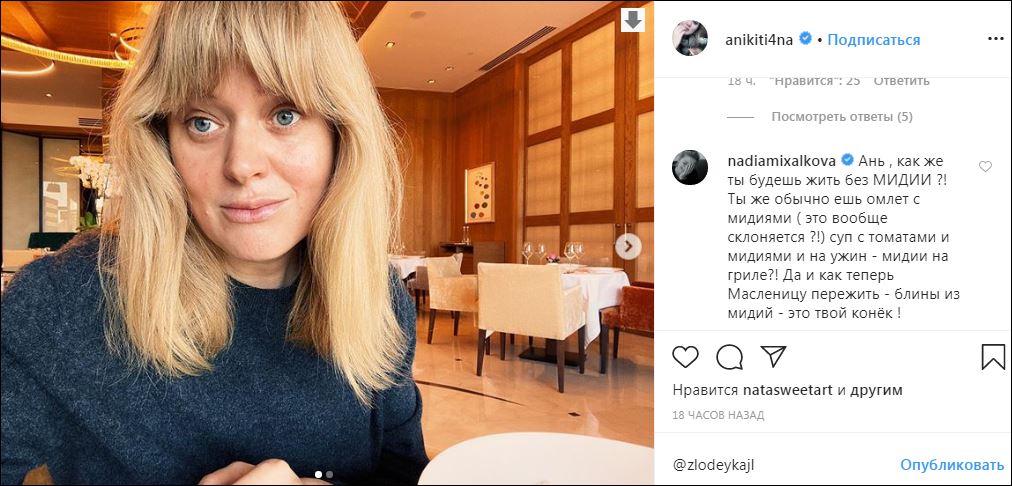View the "другим" likes list
Image resolution: width=1012 pixels, height=486 pixels.
877,390
